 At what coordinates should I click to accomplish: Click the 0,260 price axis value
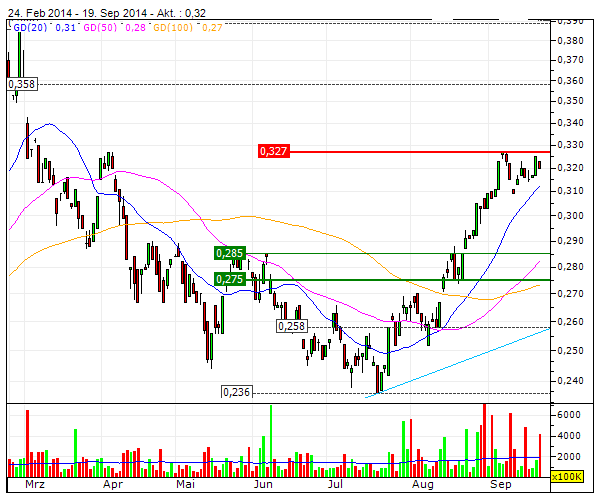click(x=571, y=322)
